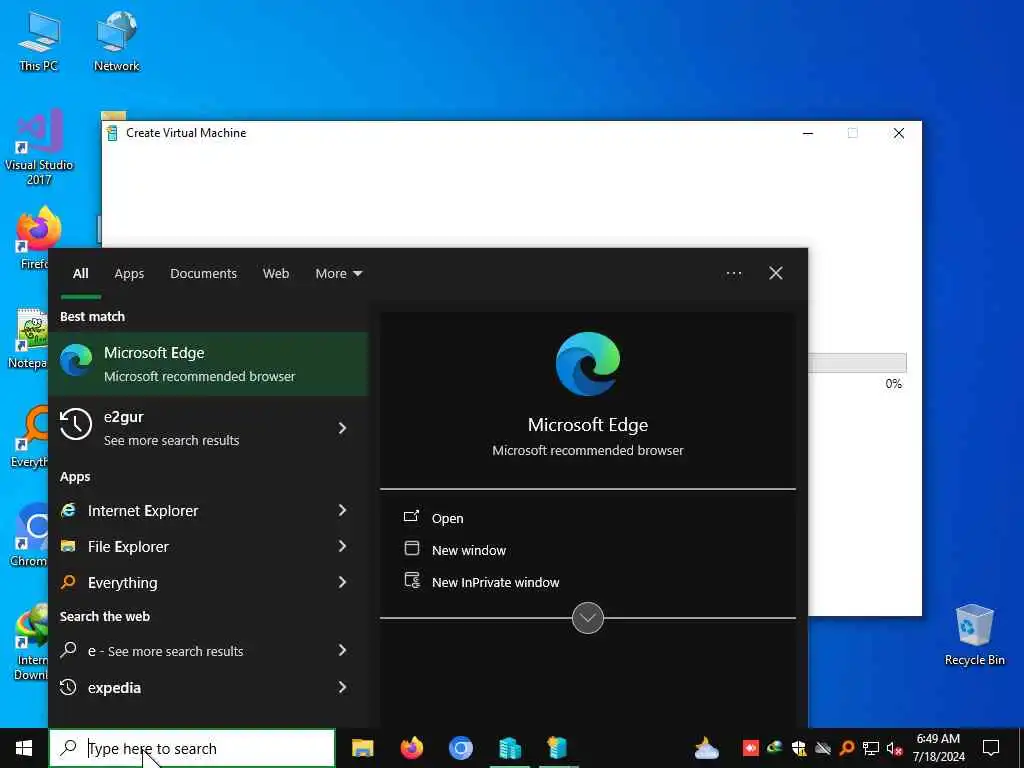Switch to the Web search tab
This screenshot has height=768, width=1024.
point(276,274)
